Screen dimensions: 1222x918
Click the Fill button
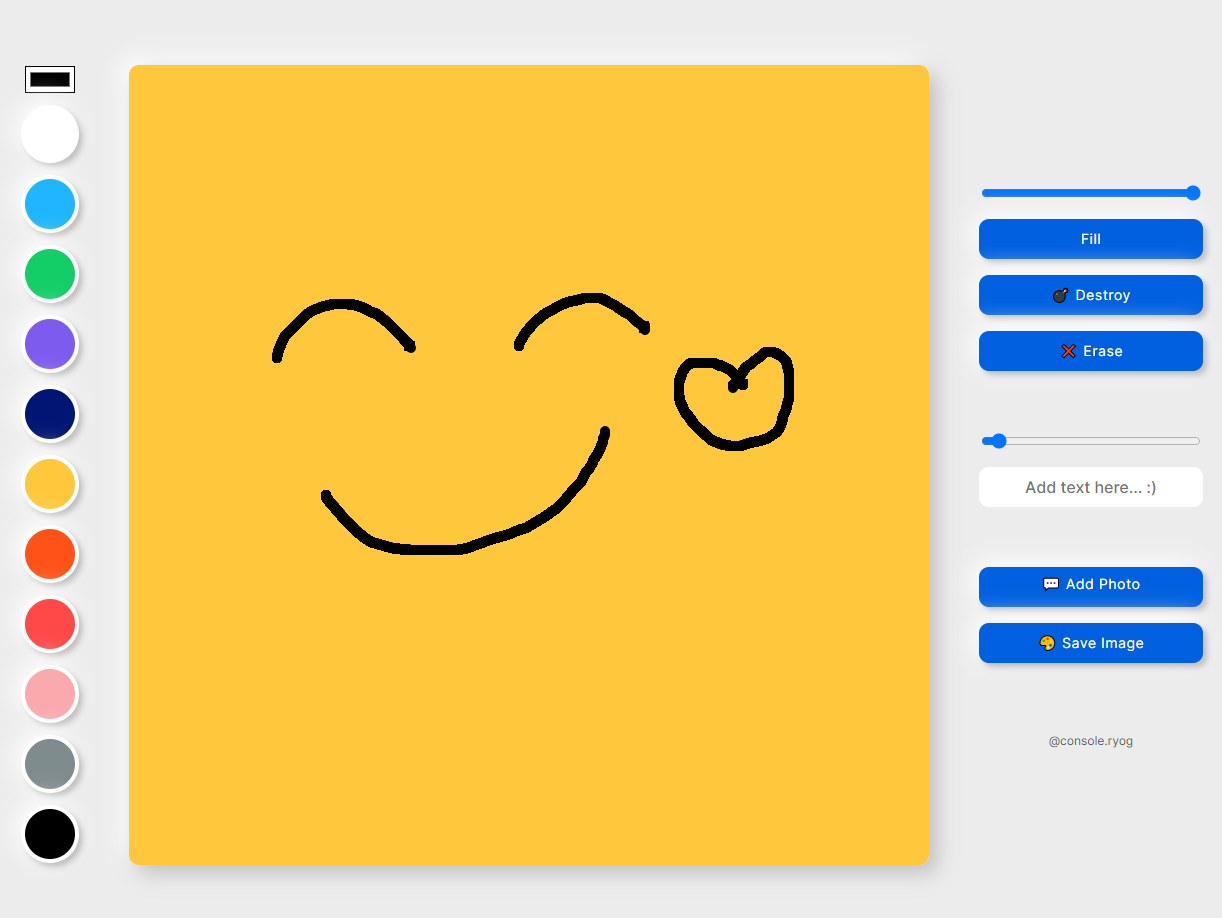[1090, 239]
